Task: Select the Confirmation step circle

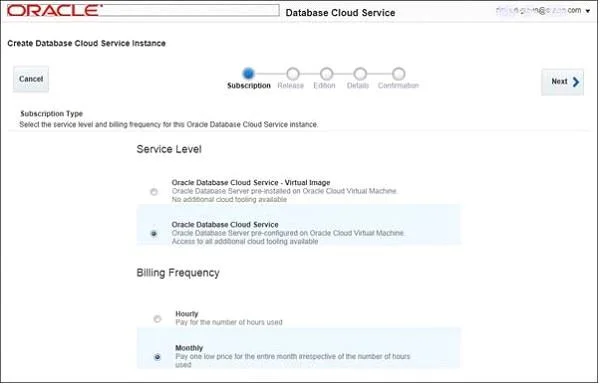Action: tap(398, 73)
